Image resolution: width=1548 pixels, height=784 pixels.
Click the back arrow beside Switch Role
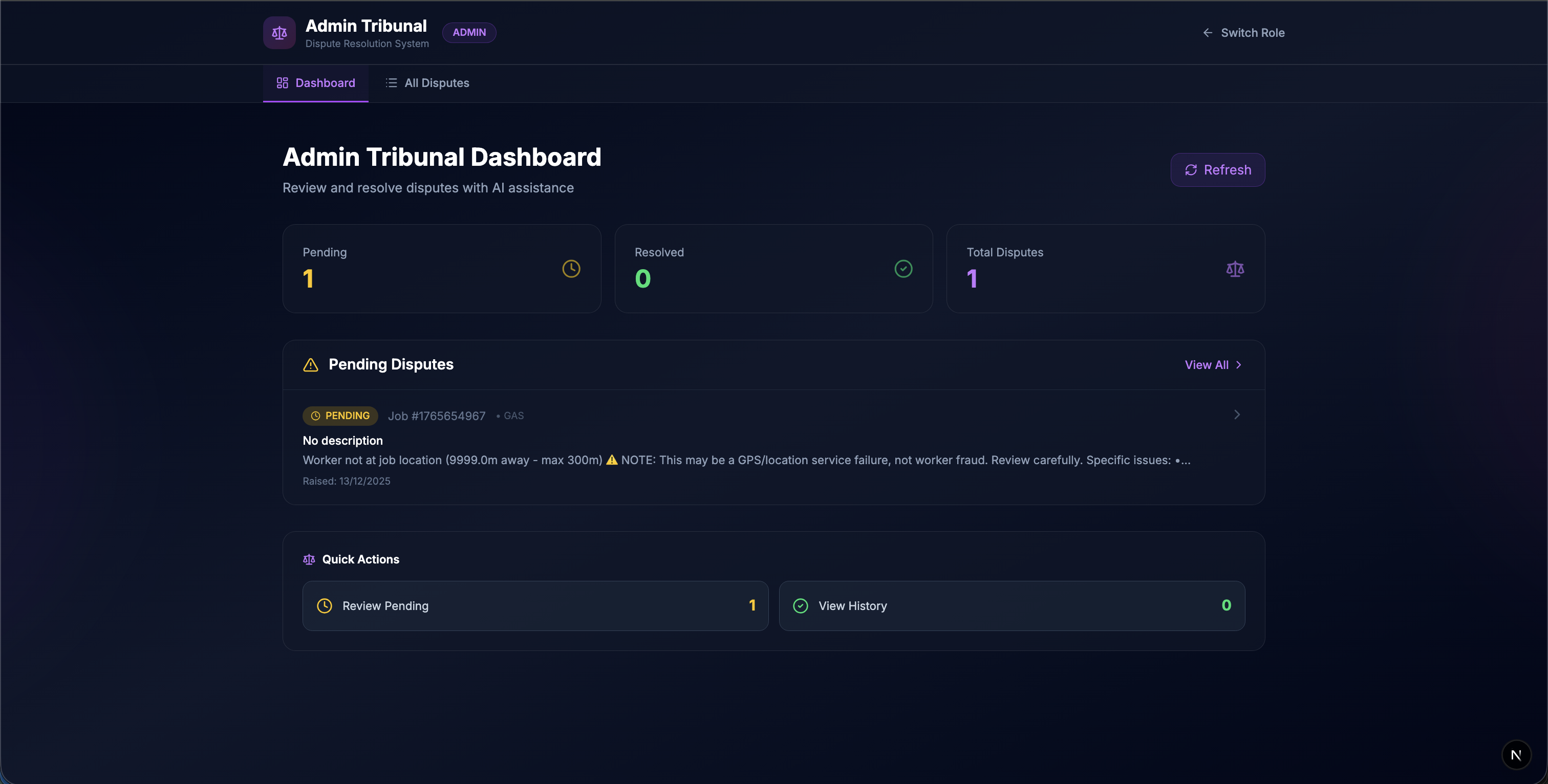point(1207,33)
